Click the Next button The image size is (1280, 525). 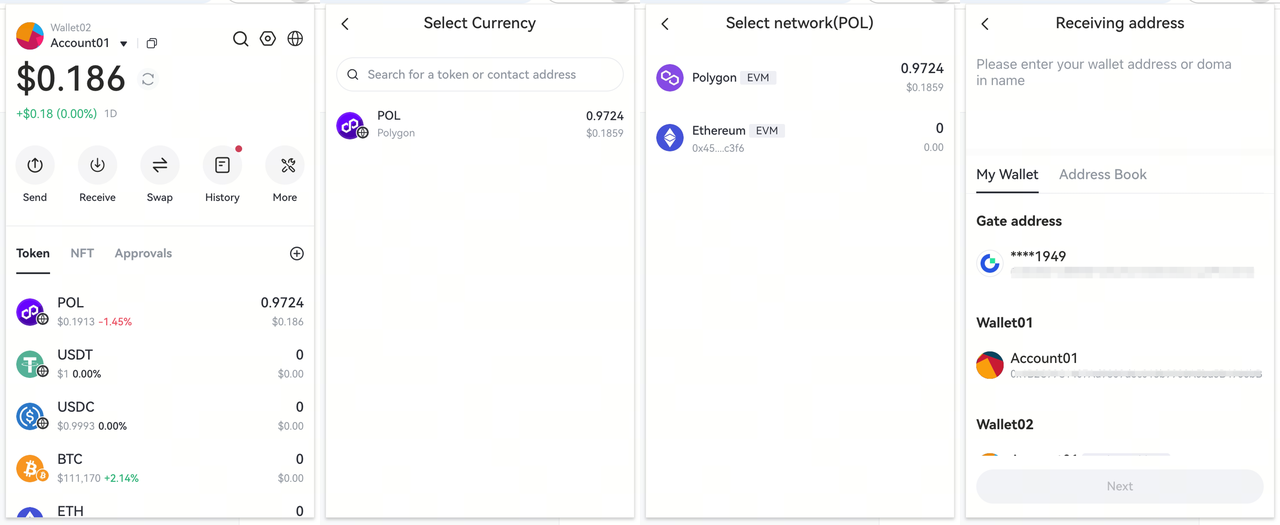click(x=1119, y=486)
